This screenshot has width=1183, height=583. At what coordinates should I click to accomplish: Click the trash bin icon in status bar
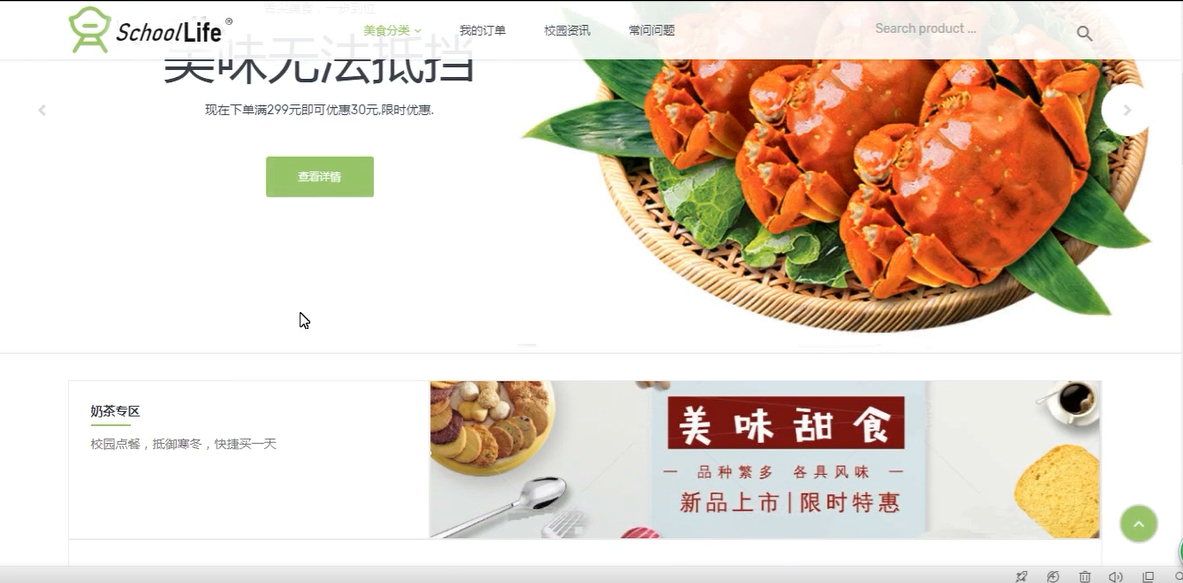1084,576
